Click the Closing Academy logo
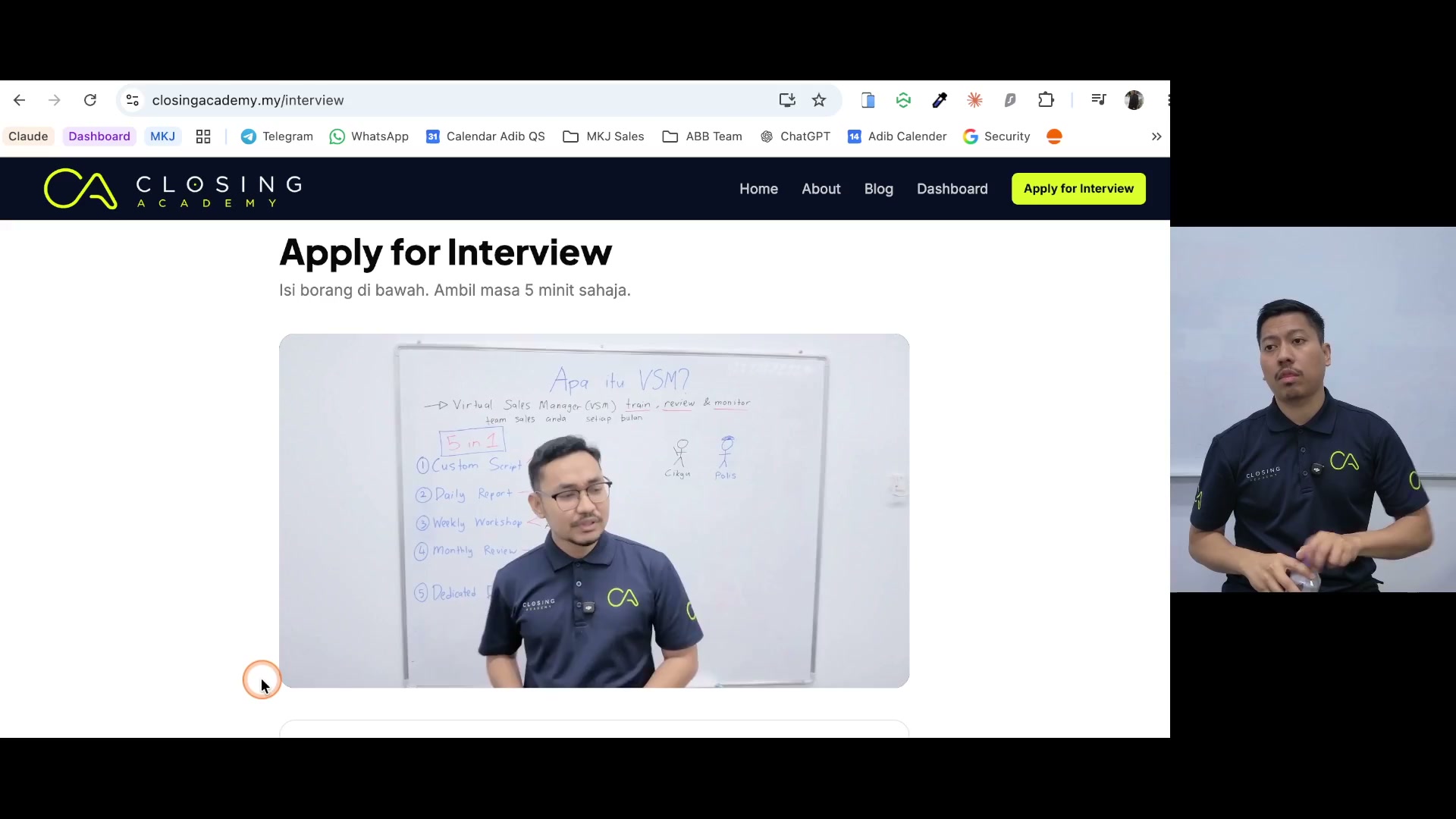 coord(173,189)
